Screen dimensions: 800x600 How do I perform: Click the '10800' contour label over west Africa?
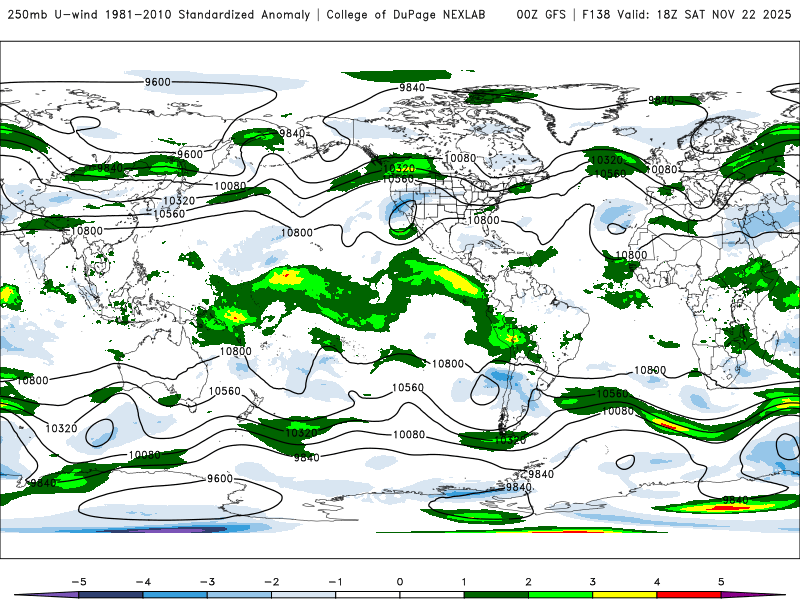(x=631, y=255)
